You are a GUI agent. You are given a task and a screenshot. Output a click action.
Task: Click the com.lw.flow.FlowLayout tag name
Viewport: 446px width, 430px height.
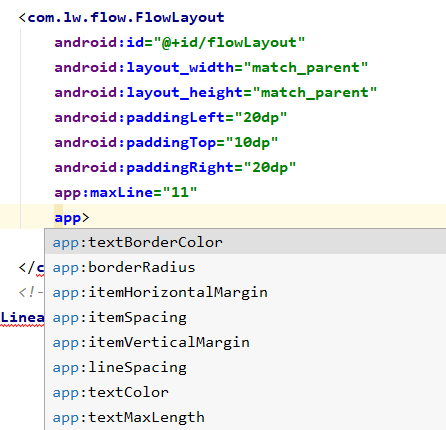click(x=126, y=17)
